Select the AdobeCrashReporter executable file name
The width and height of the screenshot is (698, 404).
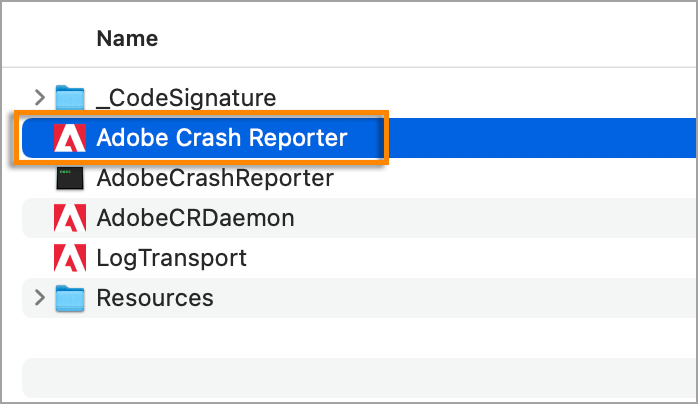click(x=214, y=178)
